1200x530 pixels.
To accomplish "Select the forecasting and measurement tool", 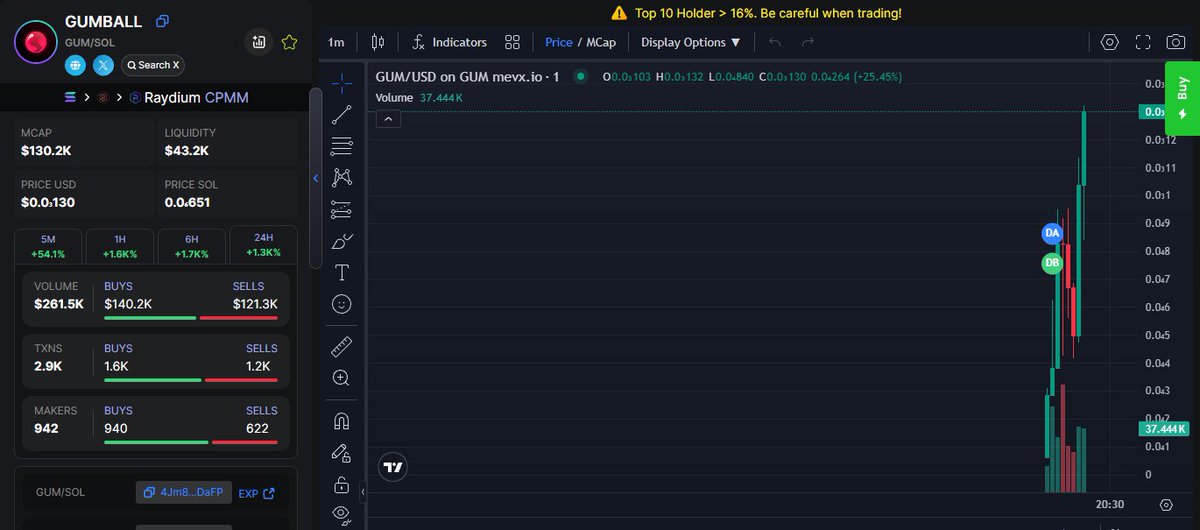I will point(342,209).
